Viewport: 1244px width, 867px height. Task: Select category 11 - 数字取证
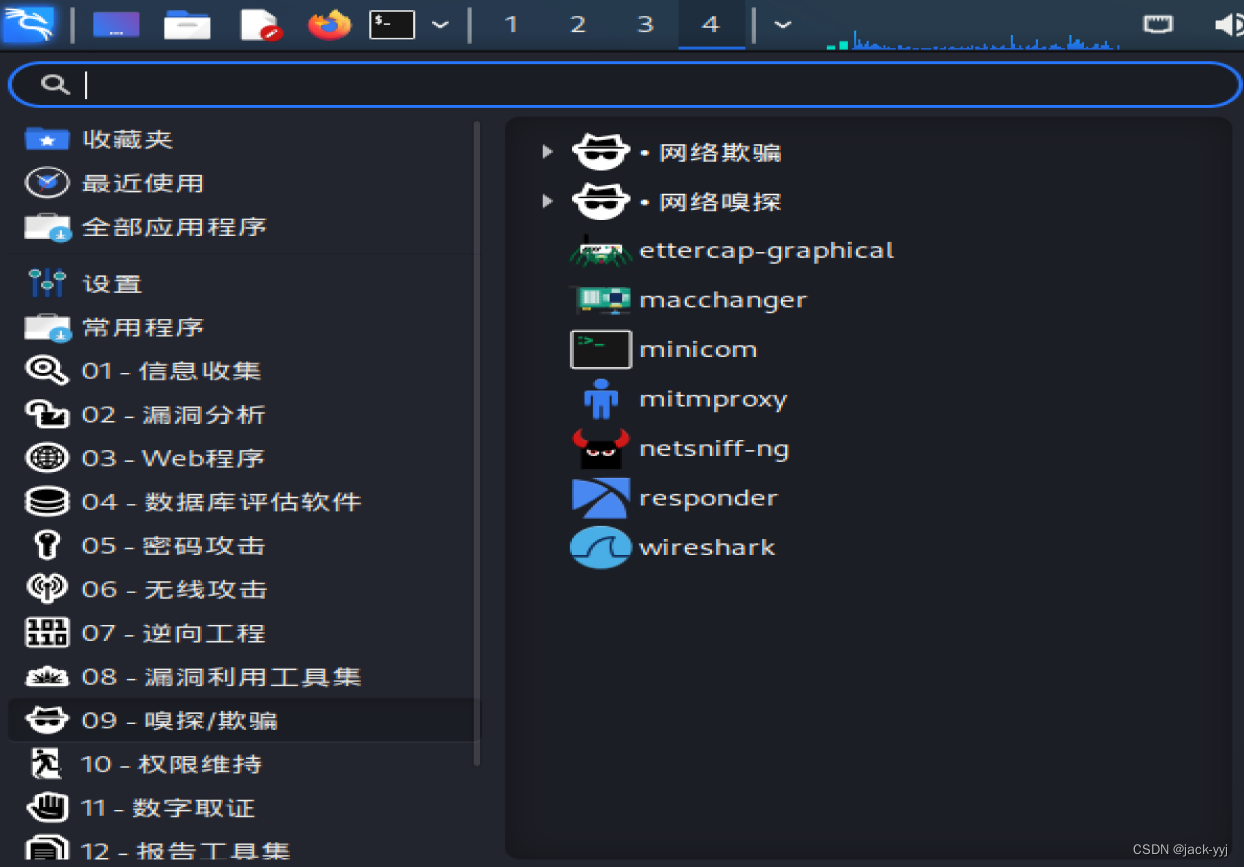[240, 808]
